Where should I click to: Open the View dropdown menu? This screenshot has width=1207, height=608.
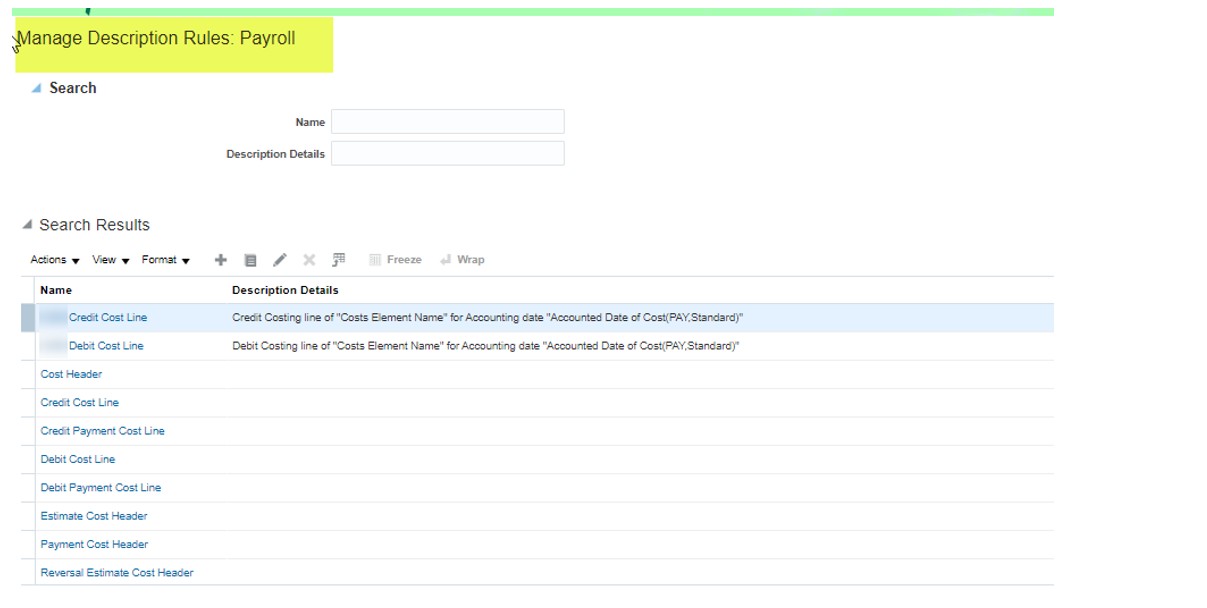pyautogui.click(x=111, y=260)
